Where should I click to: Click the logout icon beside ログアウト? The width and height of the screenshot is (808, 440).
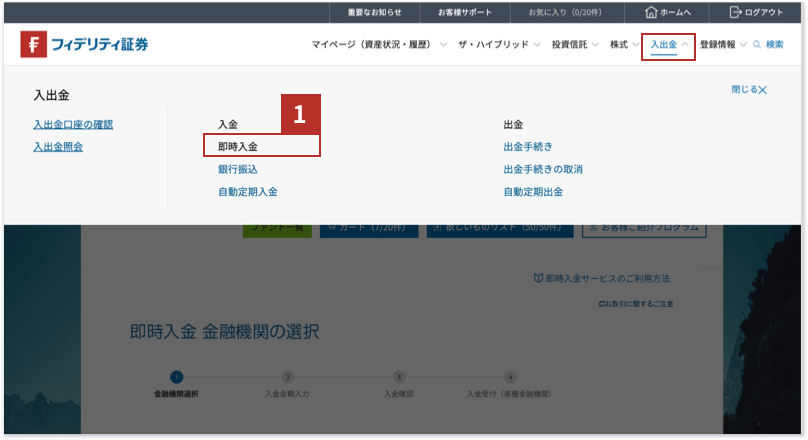pyautogui.click(x=735, y=12)
